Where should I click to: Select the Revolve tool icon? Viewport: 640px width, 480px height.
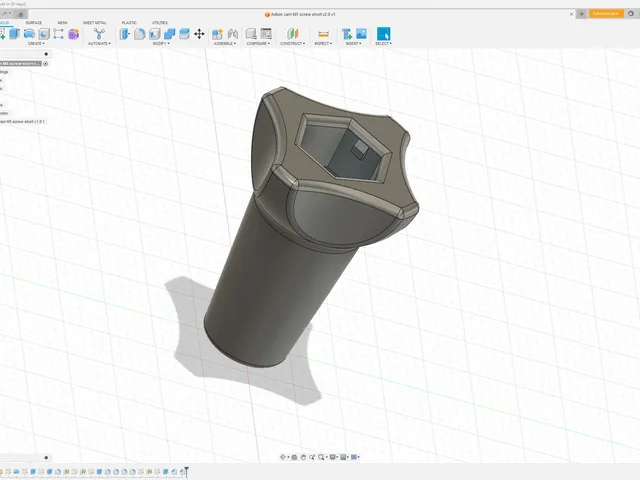pyautogui.click(x=29, y=34)
